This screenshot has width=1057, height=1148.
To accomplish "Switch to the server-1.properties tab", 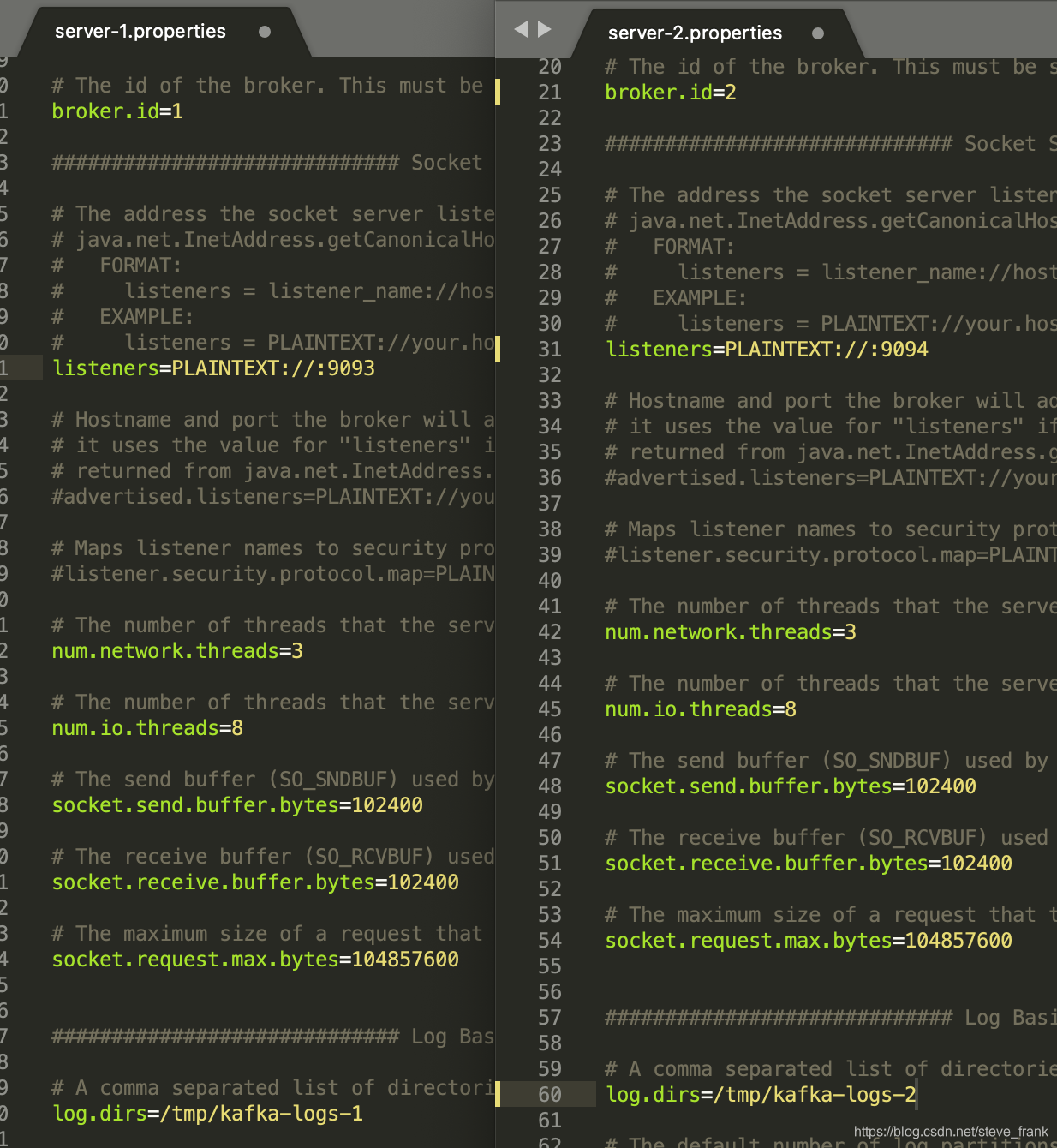I will 140,32.
